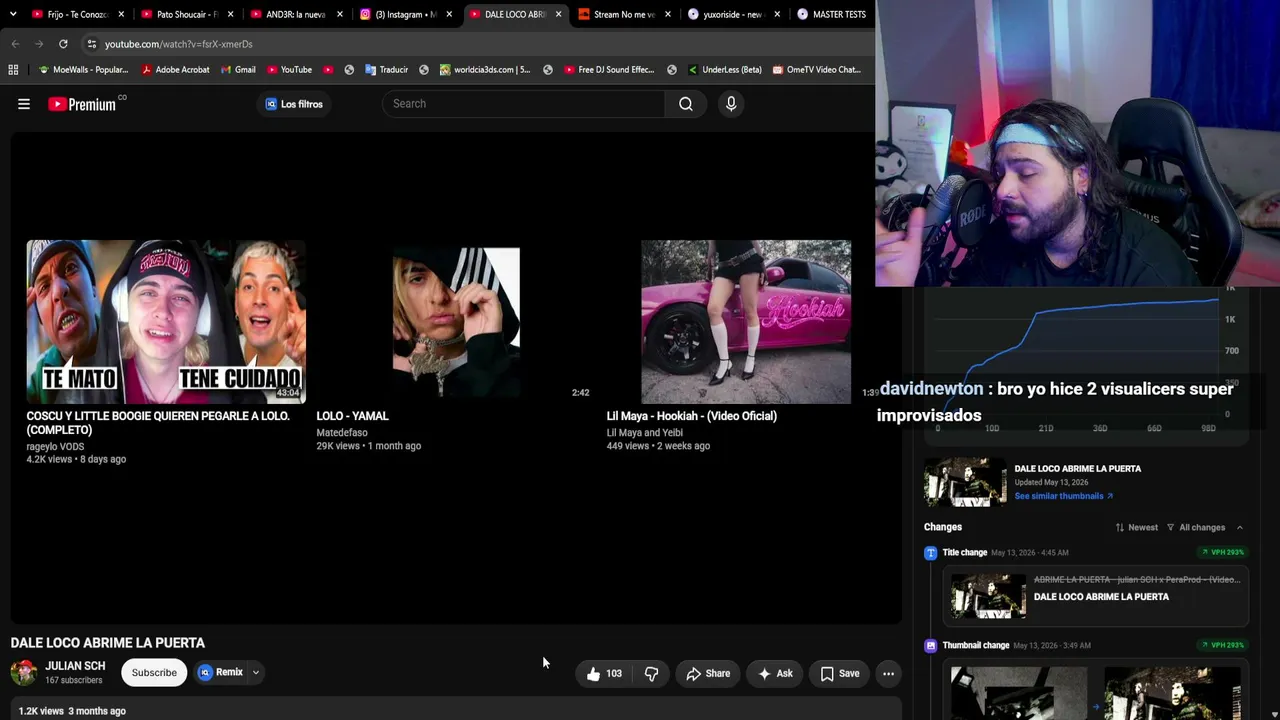The image size is (1280, 720).
Task: Click the Thumbnail change image icon
Action: 931,646
